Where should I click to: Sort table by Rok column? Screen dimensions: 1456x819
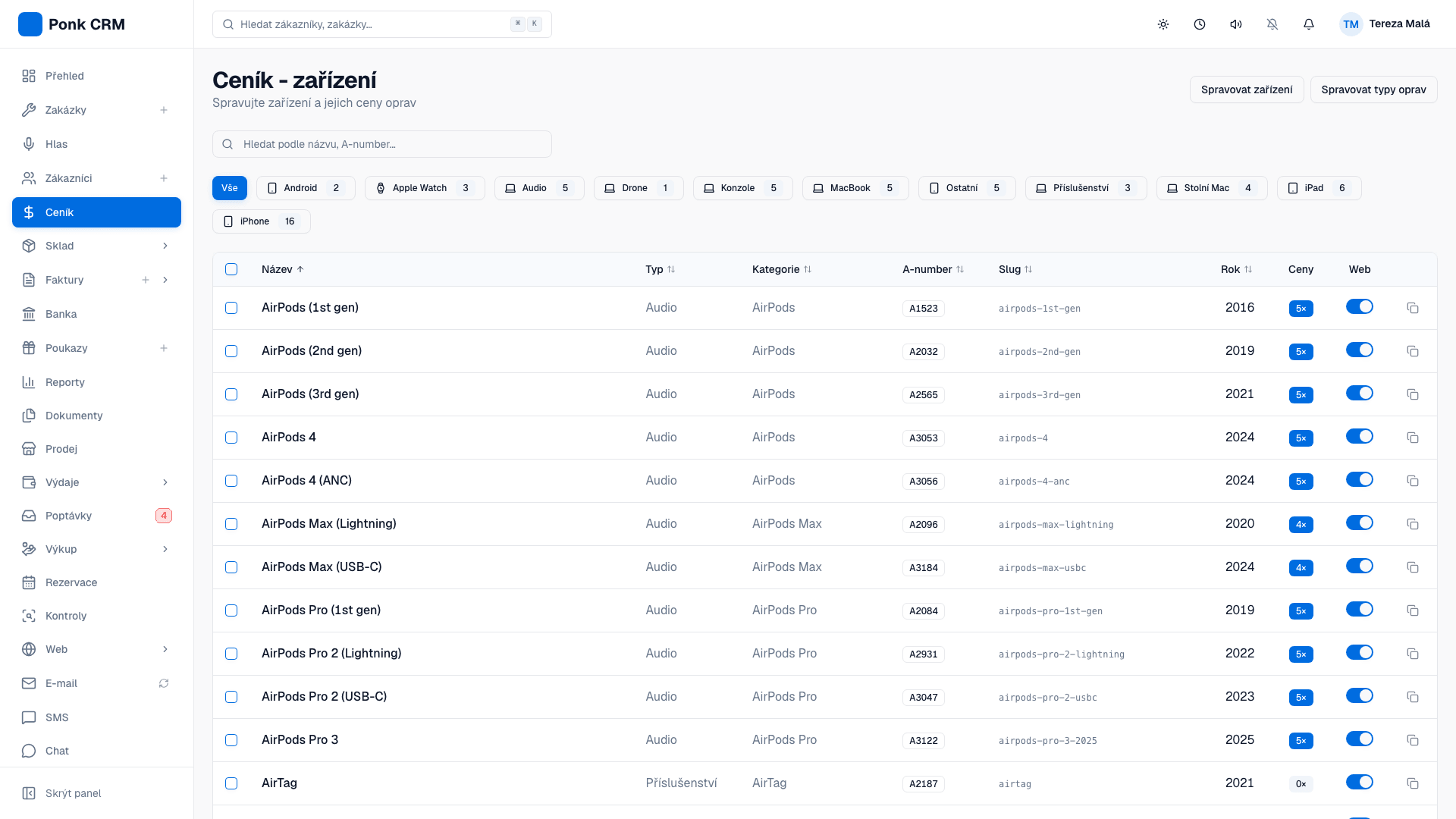[x=1237, y=269]
